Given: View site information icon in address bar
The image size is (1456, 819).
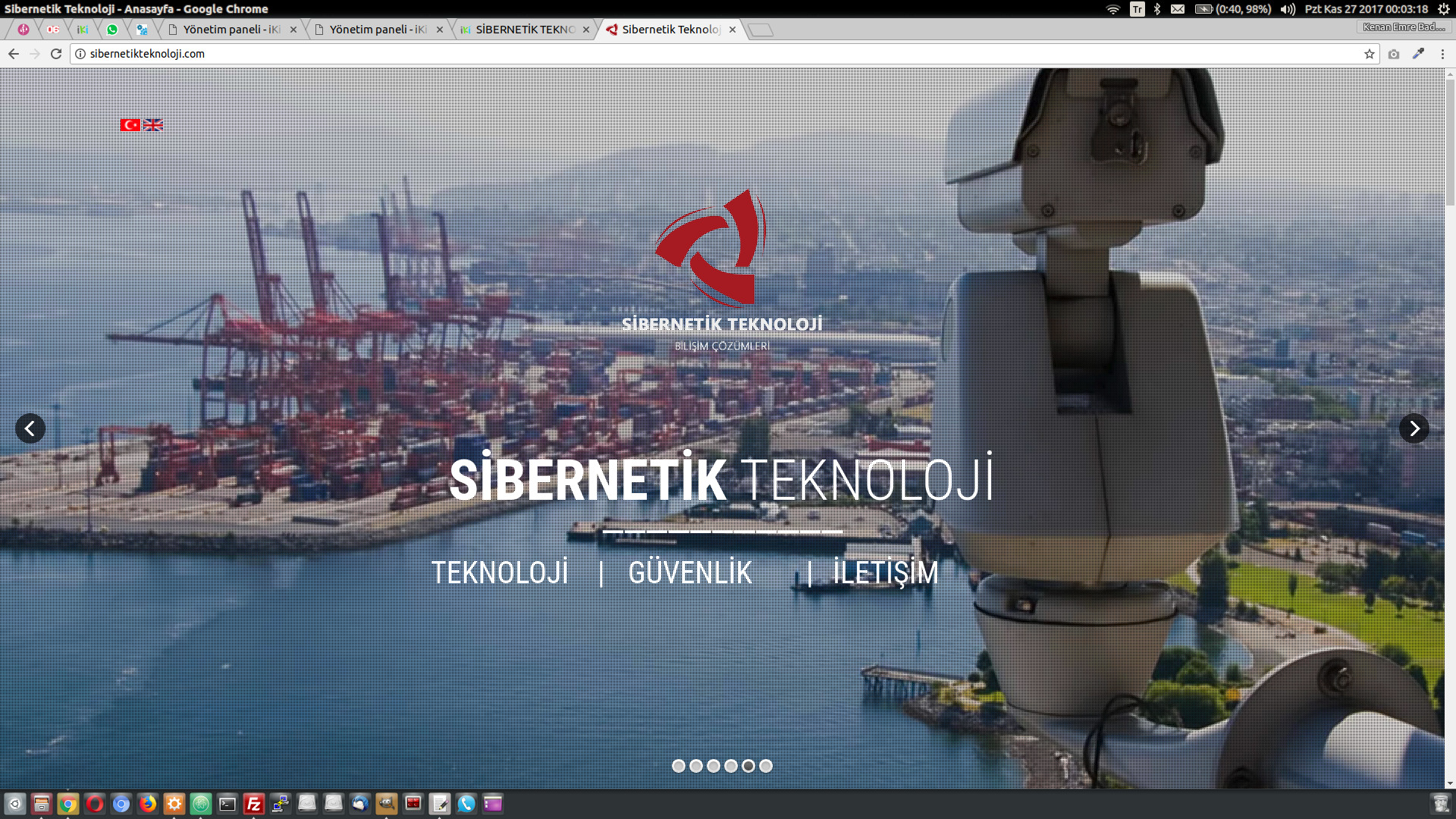Looking at the screenshot, I should point(80,54).
